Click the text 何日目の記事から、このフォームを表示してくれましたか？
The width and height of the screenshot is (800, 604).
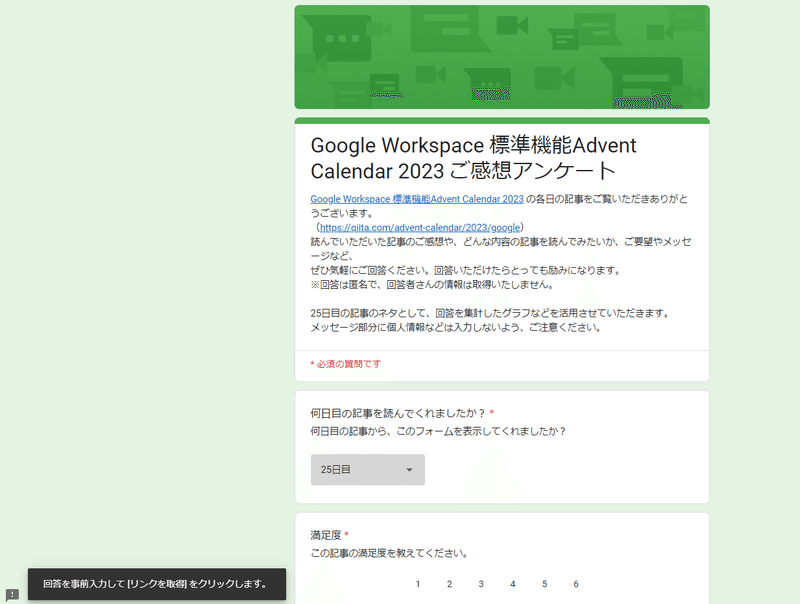(x=438, y=431)
